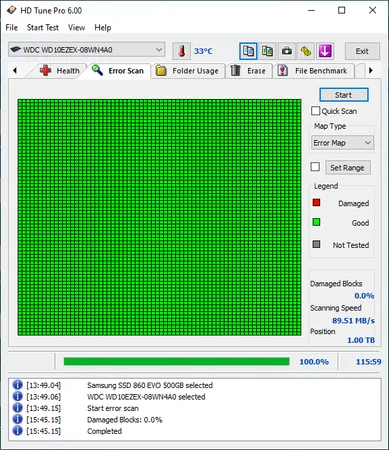
Task: Click the [13:49.04] log timestamp
Action: pyautogui.click(x=43, y=385)
